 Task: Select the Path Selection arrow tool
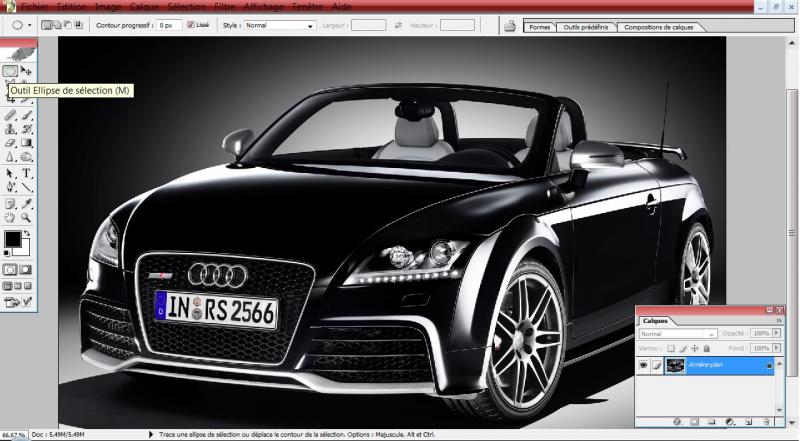coord(10,173)
